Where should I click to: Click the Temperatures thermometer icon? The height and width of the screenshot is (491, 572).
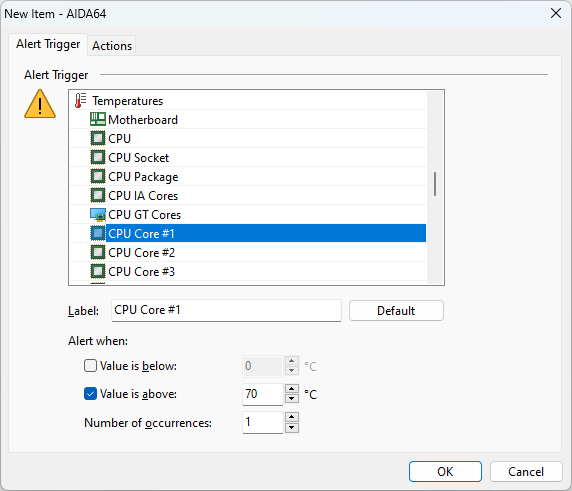pos(80,101)
